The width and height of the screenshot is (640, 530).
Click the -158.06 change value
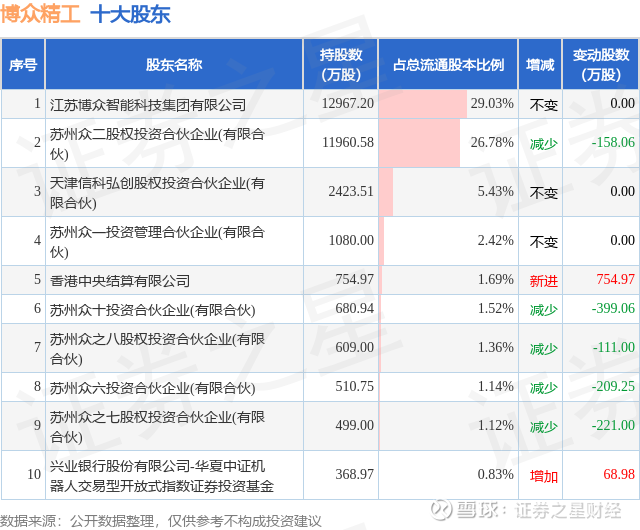613,143
